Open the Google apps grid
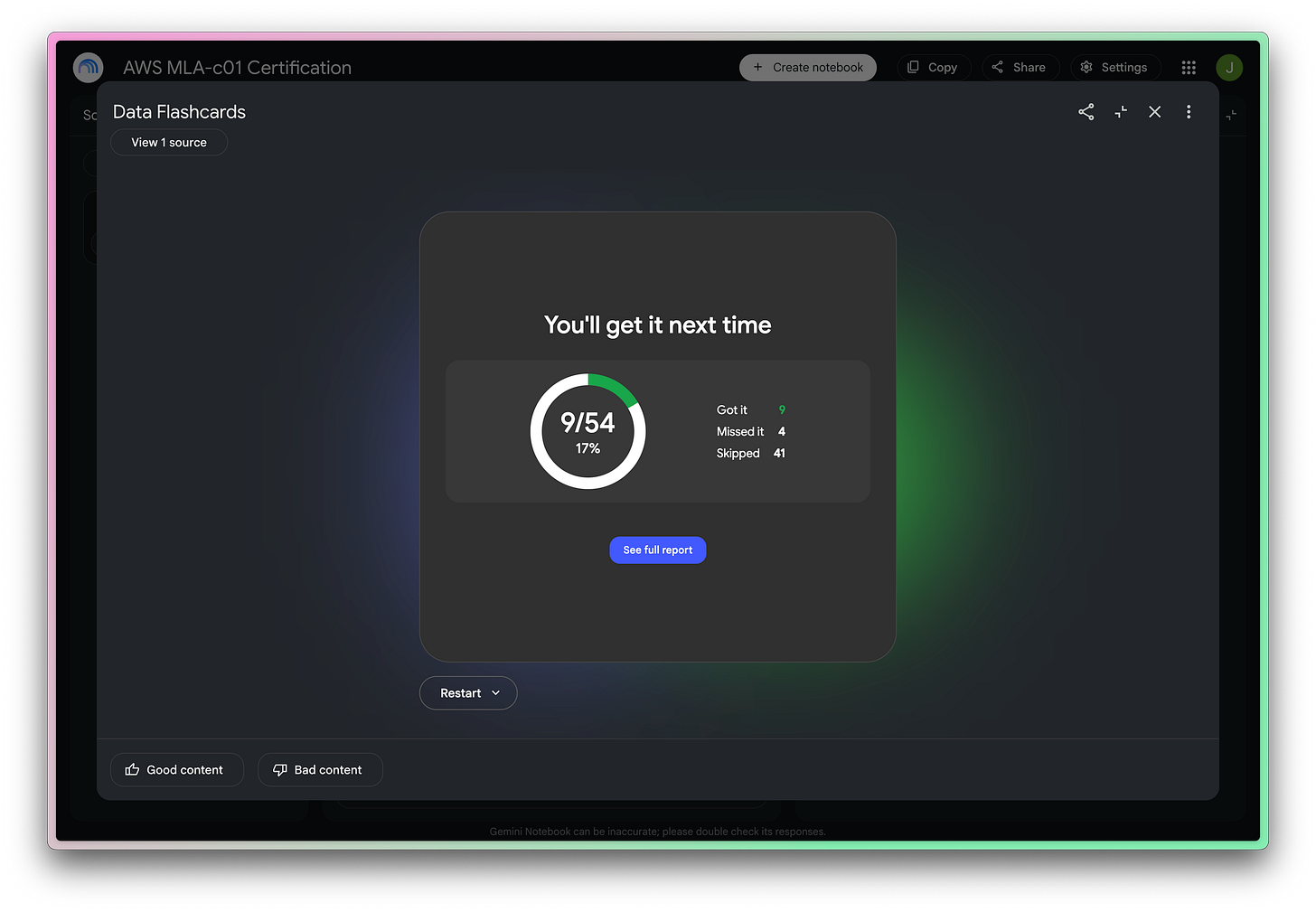The height and width of the screenshot is (912, 1316). tap(1189, 68)
